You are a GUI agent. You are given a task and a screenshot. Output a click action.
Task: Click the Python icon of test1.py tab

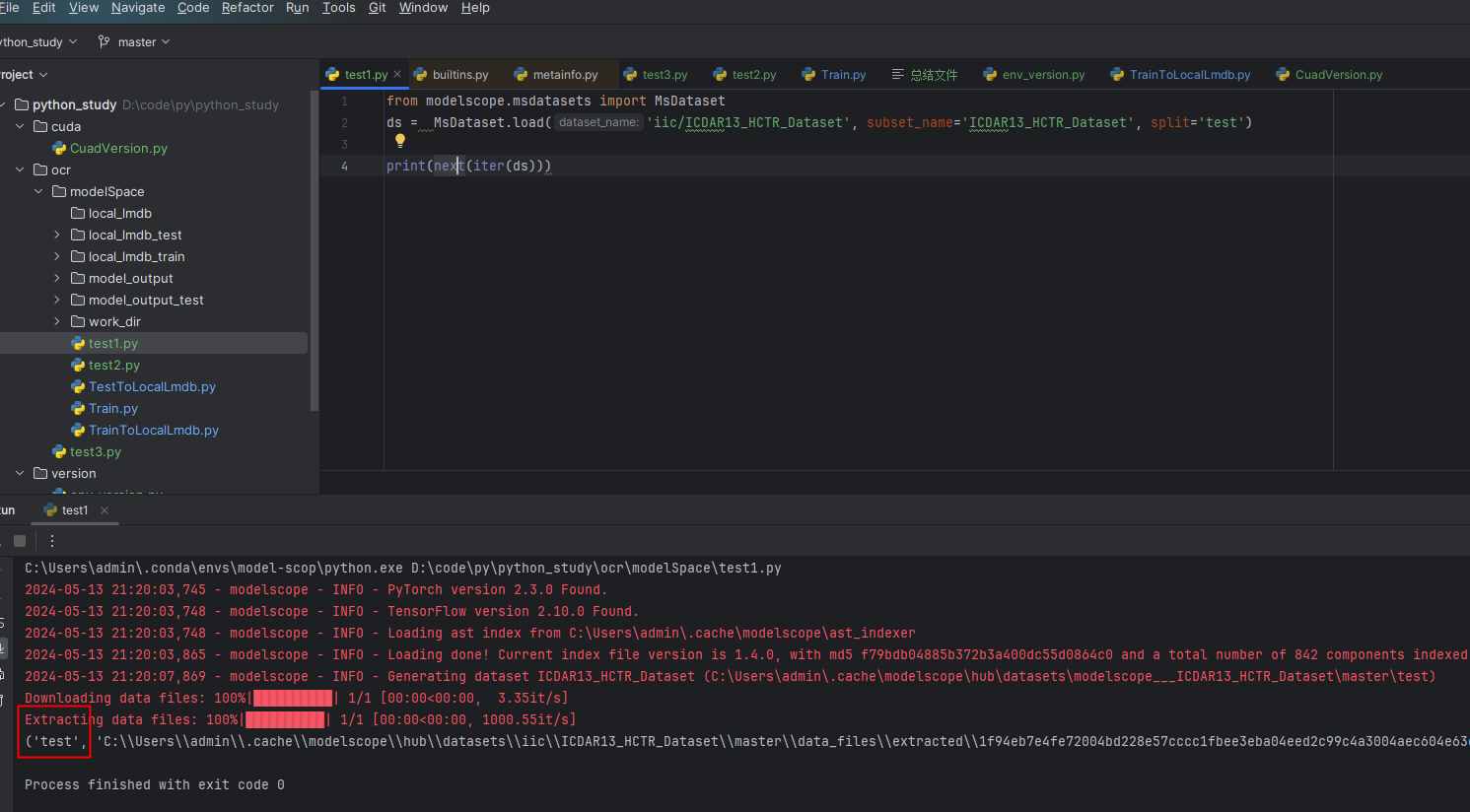point(332,75)
